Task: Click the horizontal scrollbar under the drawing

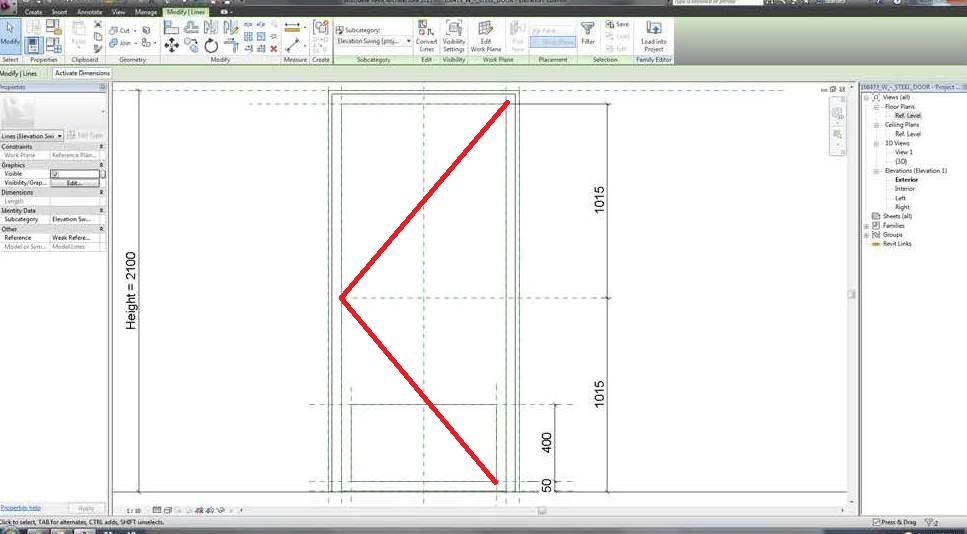Action: point(541,511)
